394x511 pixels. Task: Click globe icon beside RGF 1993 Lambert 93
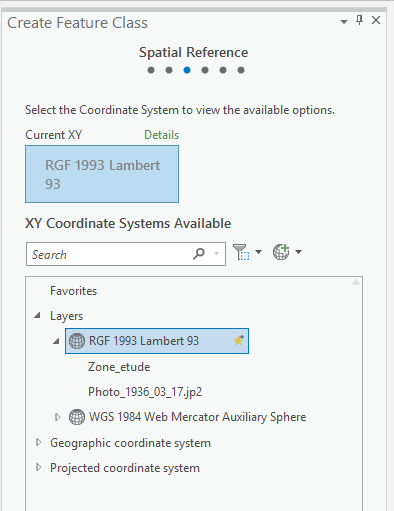coord(77,341)
